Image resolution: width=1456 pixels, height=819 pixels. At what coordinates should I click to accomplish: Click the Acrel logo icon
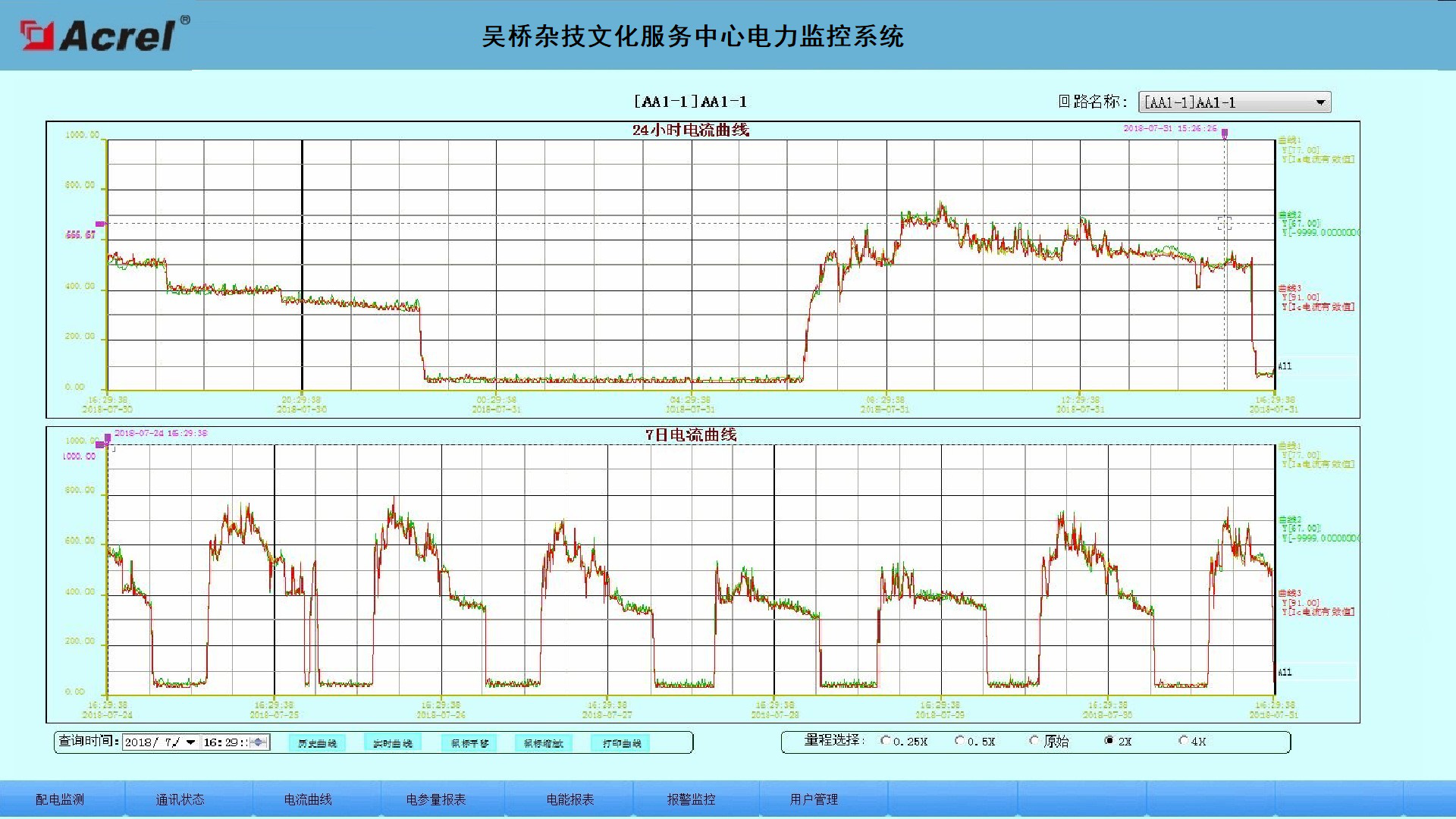pos(37,36)
